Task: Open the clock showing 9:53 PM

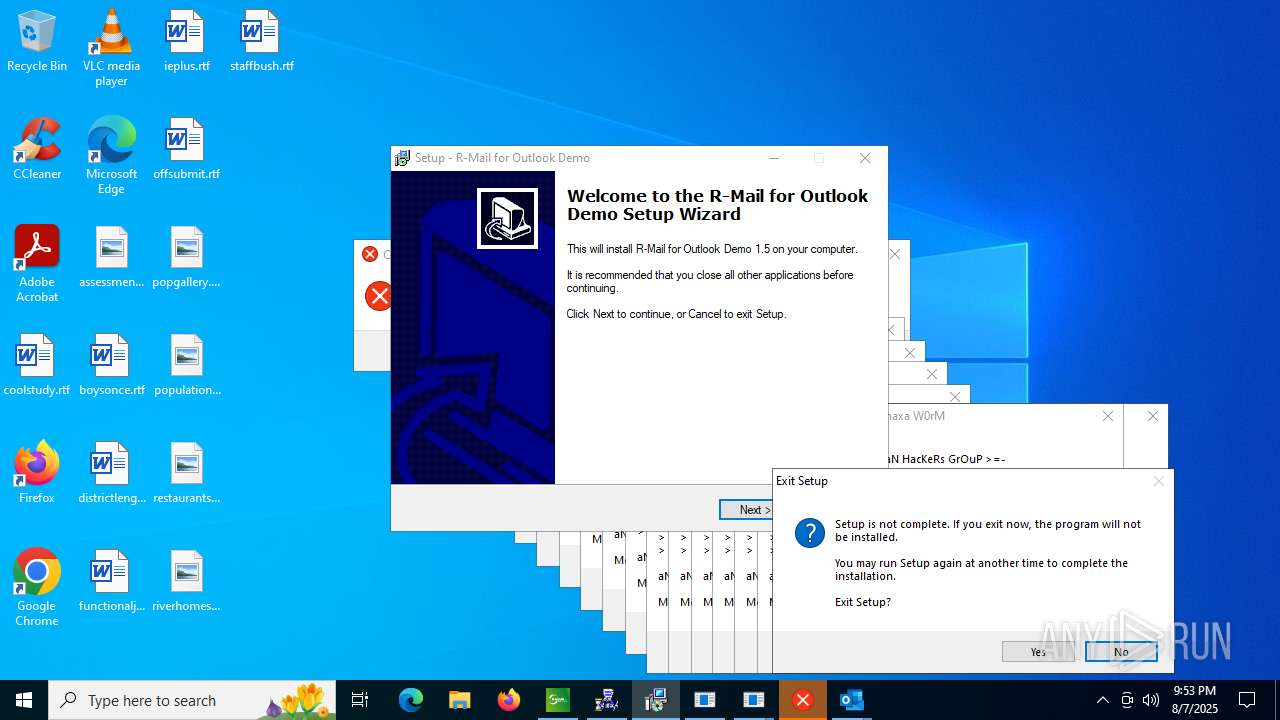Action: pyautogui.click(x=1194, y=700)
